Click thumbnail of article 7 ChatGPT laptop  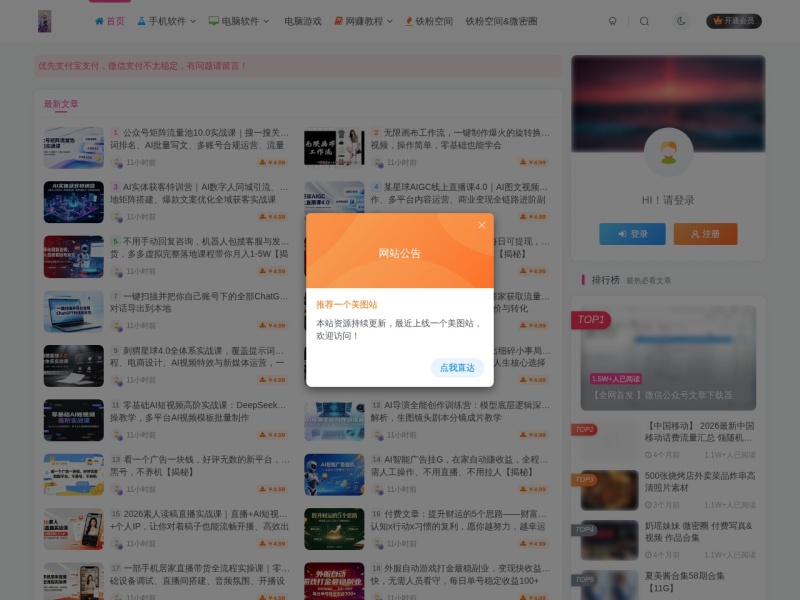pyautogui.click(x=73, y=311)
